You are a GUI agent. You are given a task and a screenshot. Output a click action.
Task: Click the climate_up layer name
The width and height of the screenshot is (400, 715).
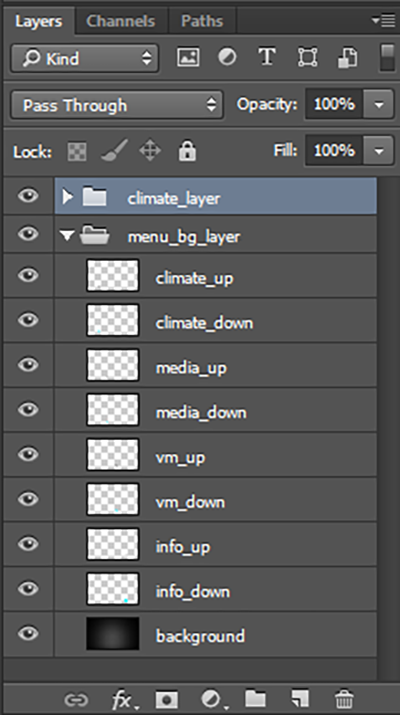194,278
